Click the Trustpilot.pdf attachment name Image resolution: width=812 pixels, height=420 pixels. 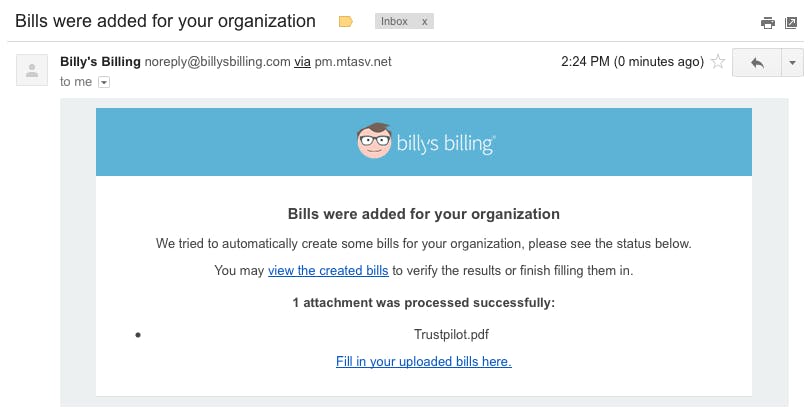click(x=451, y=335)
